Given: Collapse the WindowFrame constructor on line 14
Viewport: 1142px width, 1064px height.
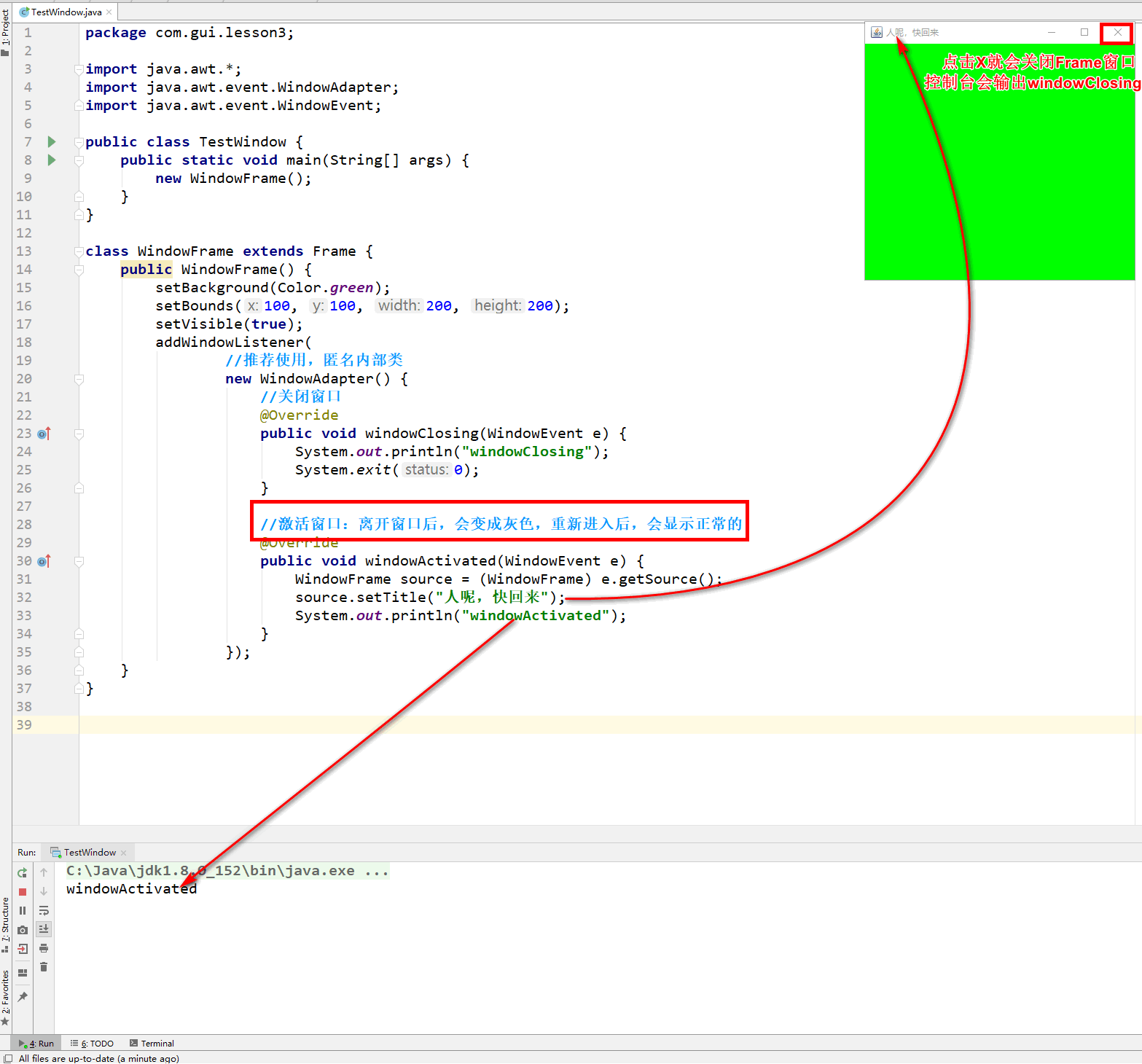Looking at the screenshot, I should pyautogui.click(x=79, y=270).
